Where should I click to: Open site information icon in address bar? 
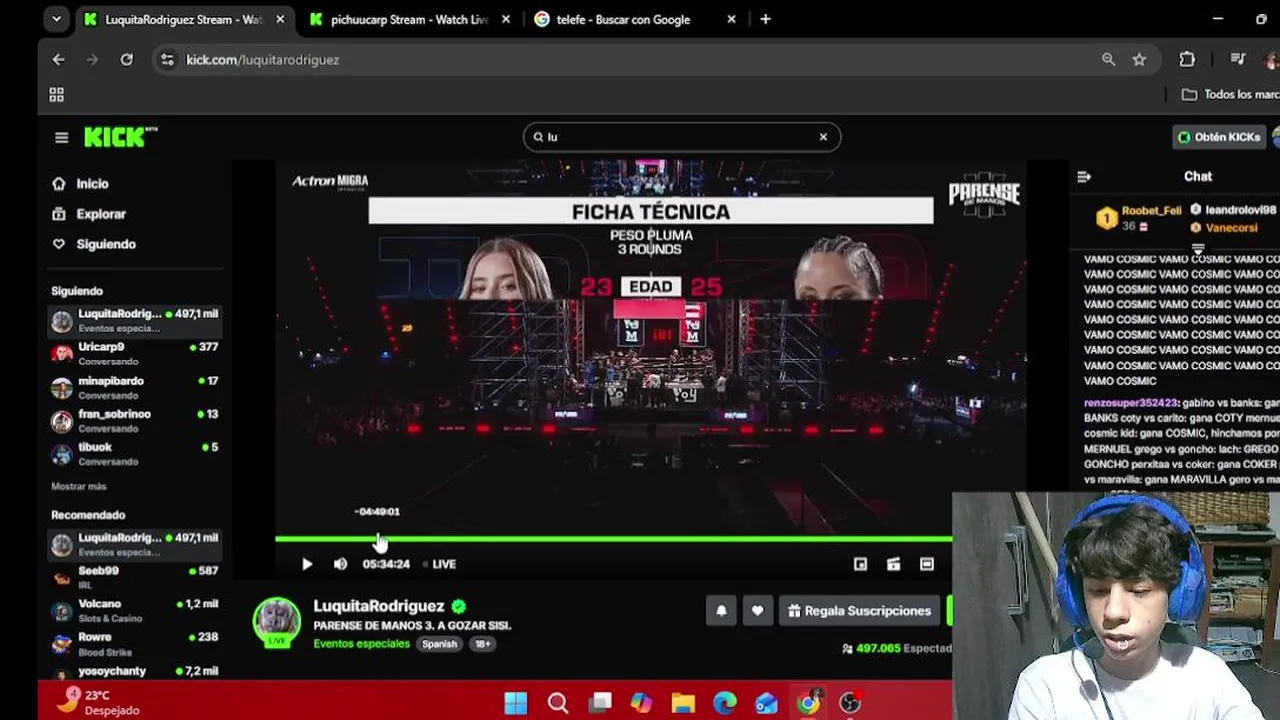(167, 60)
